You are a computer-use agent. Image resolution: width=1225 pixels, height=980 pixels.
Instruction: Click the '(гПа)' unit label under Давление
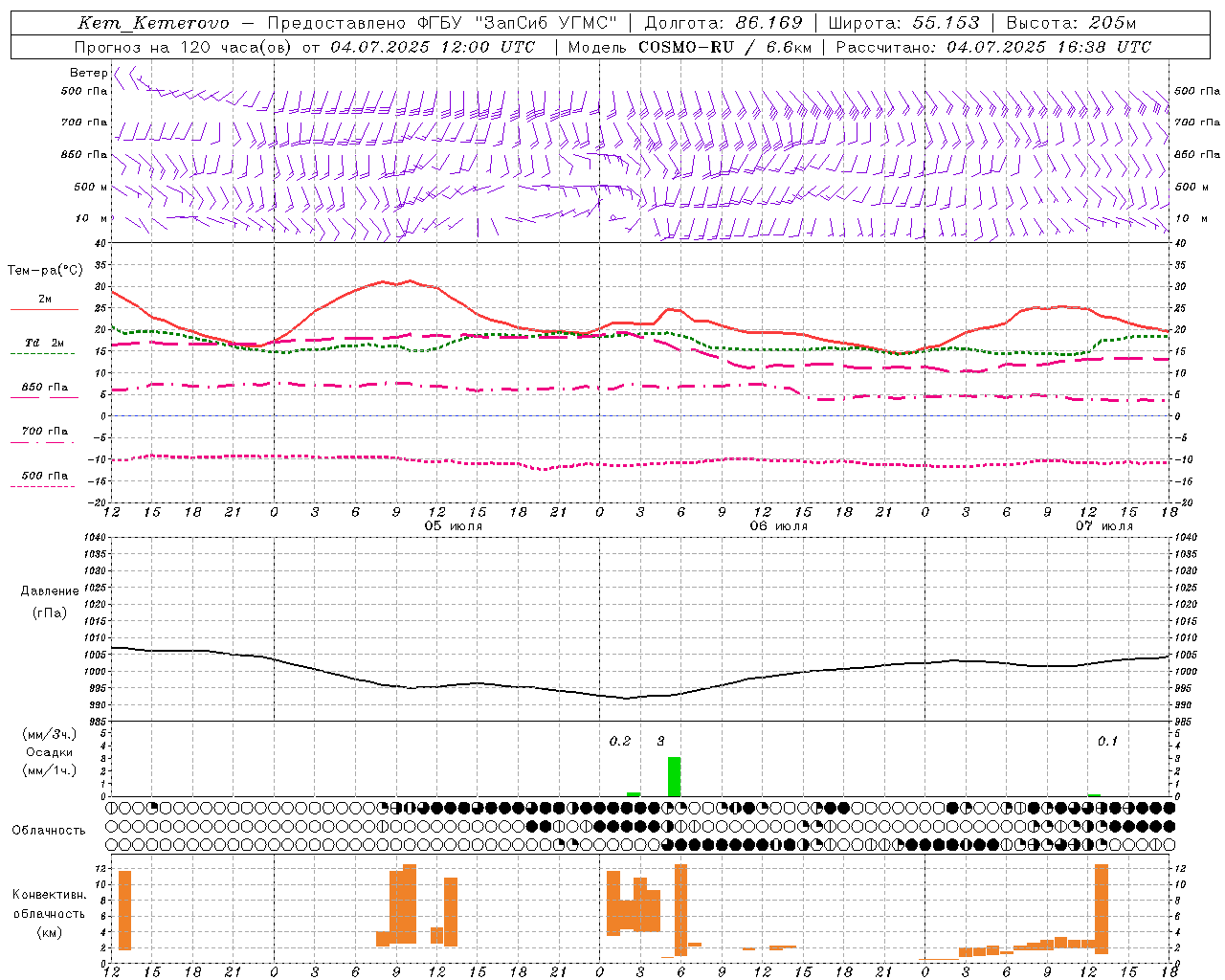coord(50,612)
